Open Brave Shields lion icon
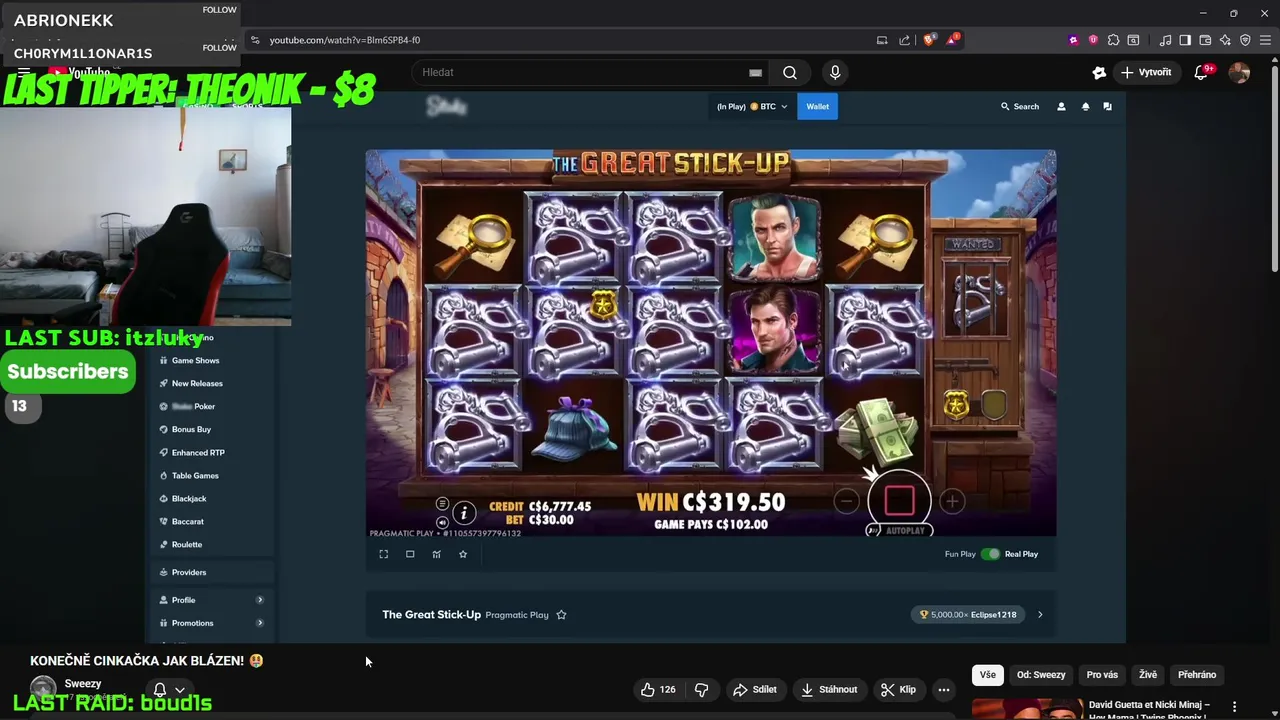Screen dimensions: 1280x720 tap(929, 40)
